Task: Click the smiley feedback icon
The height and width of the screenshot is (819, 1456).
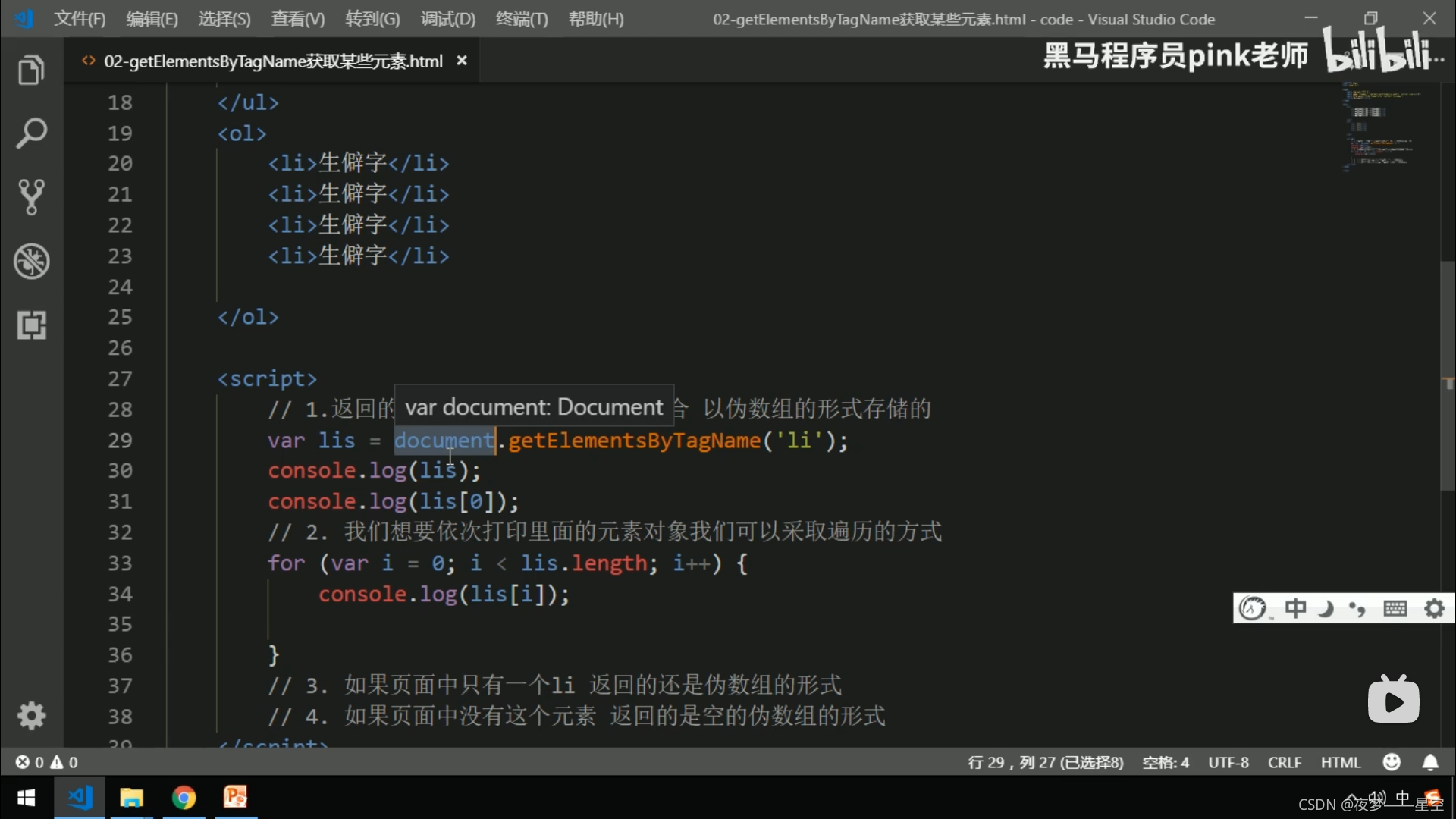Action: pos(1392,762)
